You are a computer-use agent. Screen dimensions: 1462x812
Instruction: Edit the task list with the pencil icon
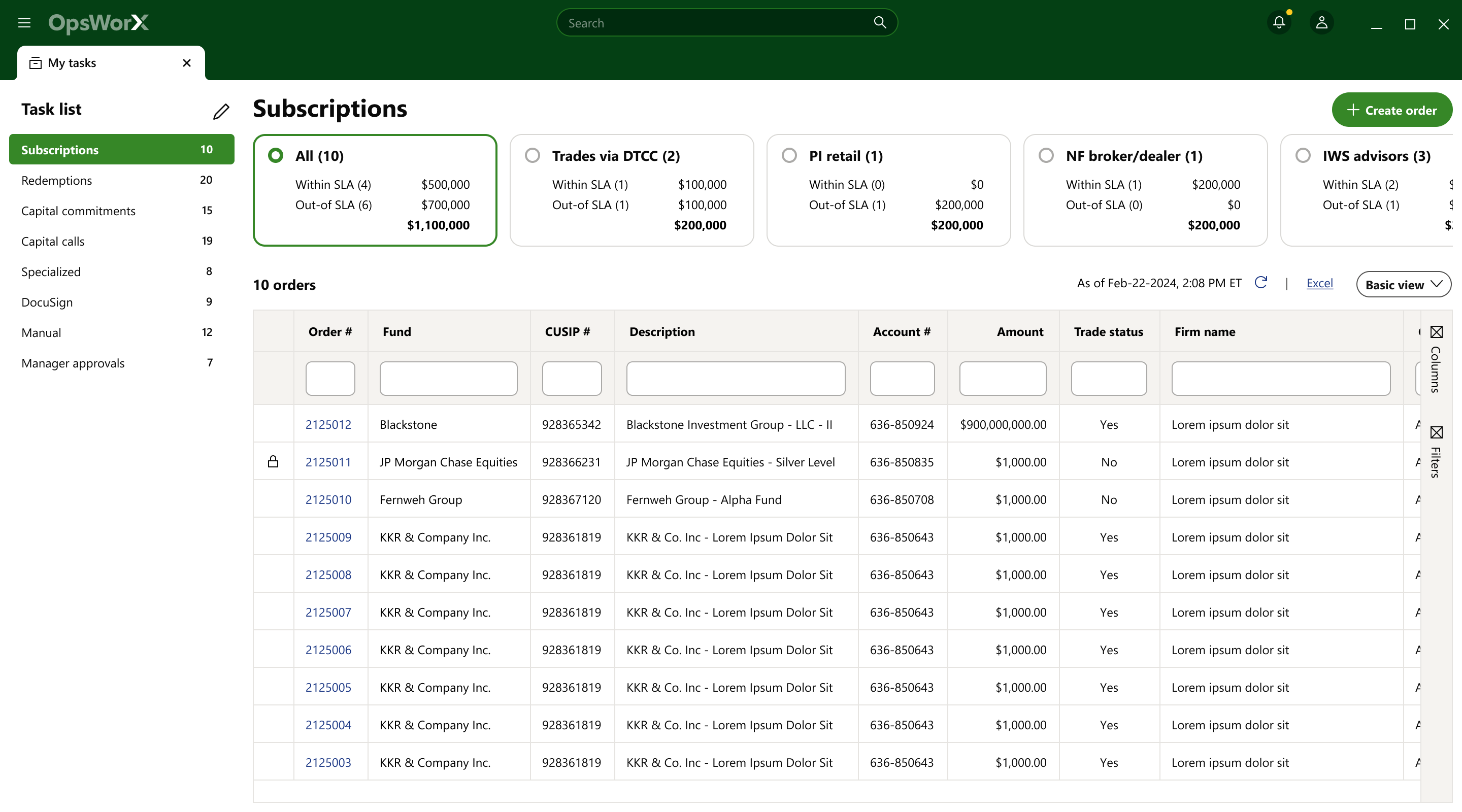click(221, 111)
